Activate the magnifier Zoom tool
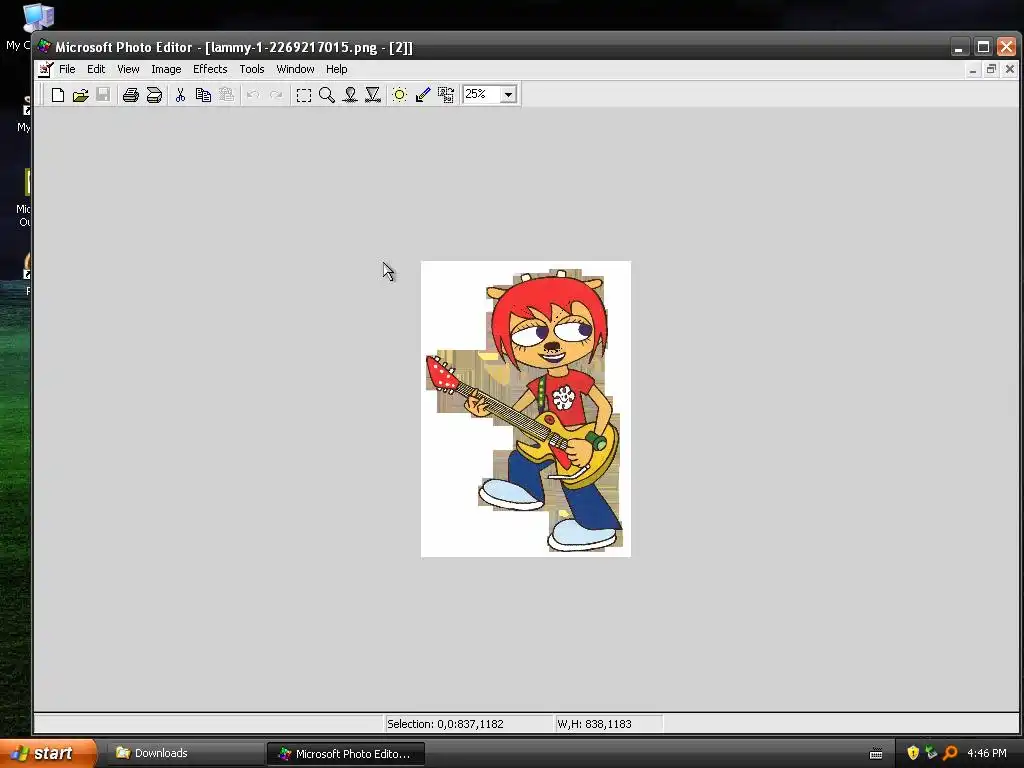The width and height of the screenshot is (1024, 768). [327, 95]
